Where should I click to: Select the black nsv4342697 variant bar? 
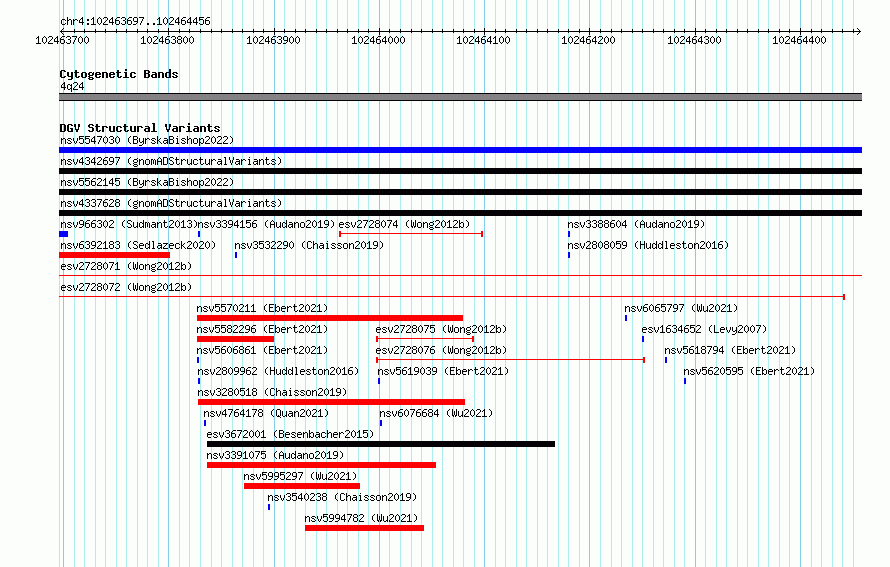pyautogui.click(x=460, y=171)
